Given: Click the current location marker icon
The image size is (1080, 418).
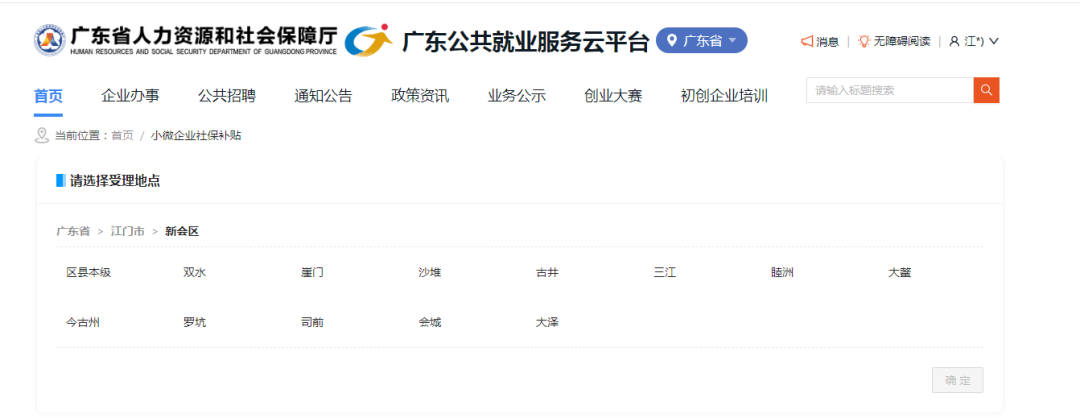Looking at the screenshot, I should click(x=42, y=135).
